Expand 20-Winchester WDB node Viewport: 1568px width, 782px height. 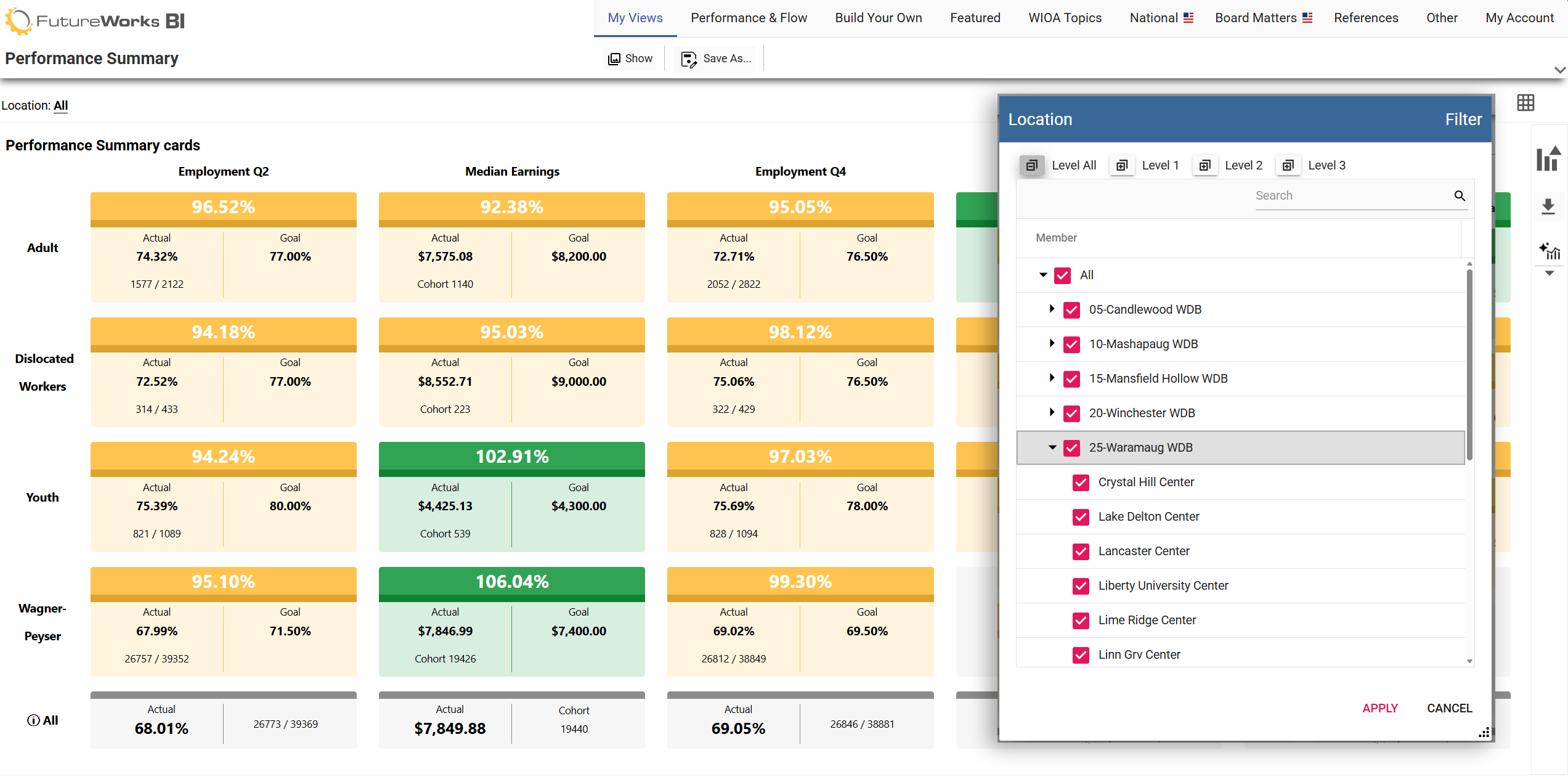1052,412
